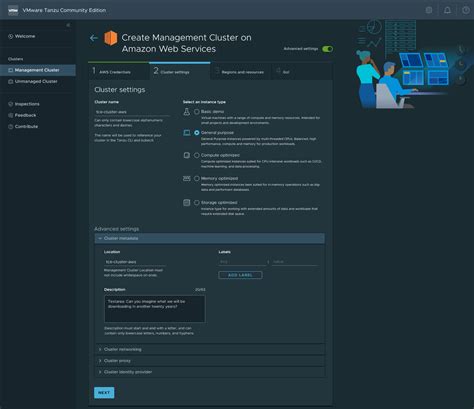This screenshot has width=474, height=409.
Task: Switch to step 1 AWS Credentials tab
Action: (118, 71)
